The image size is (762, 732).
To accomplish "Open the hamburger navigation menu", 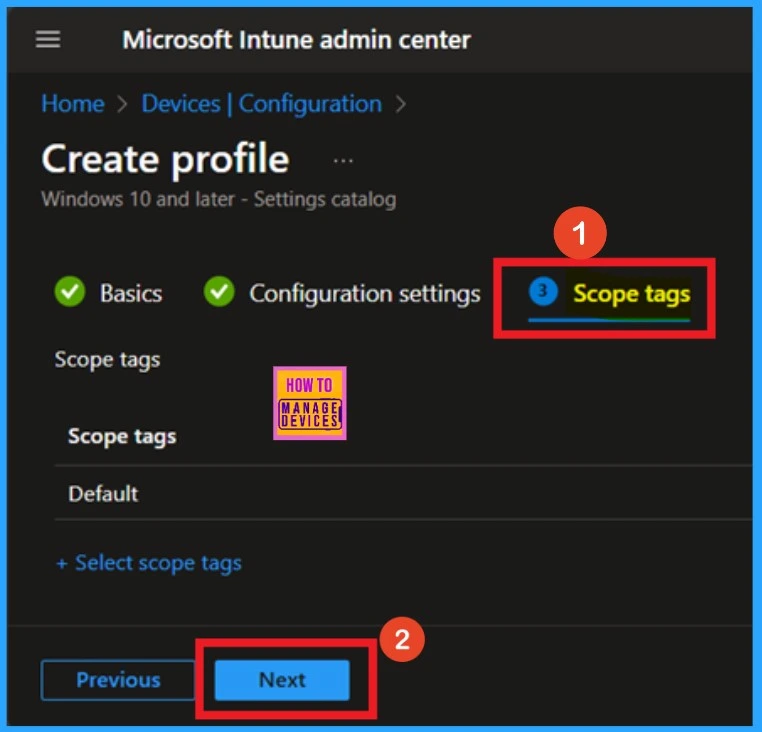I will tap(48, 39).
